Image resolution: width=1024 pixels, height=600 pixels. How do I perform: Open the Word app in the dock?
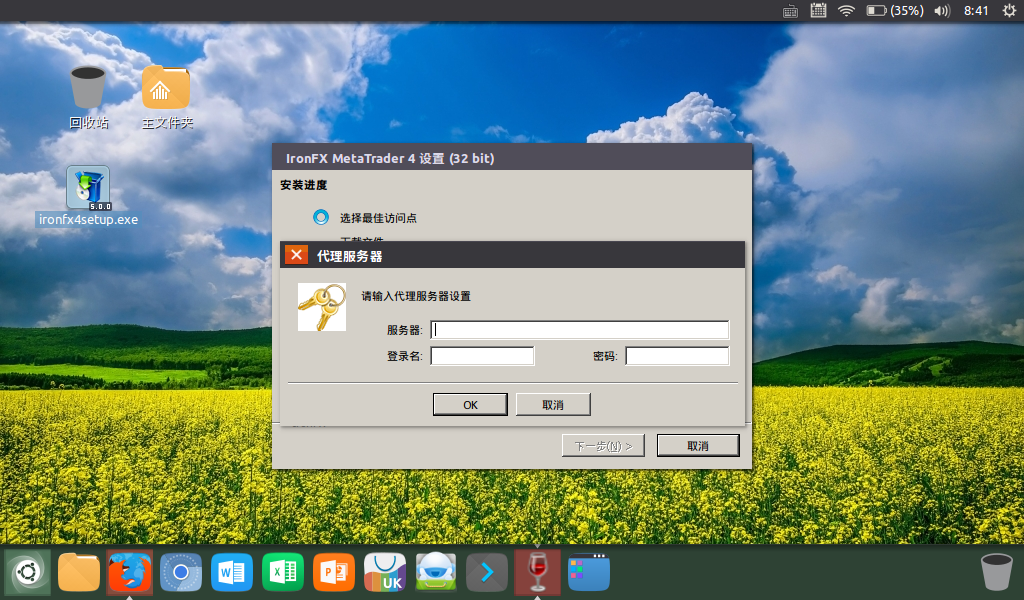(x=232, y=573)
